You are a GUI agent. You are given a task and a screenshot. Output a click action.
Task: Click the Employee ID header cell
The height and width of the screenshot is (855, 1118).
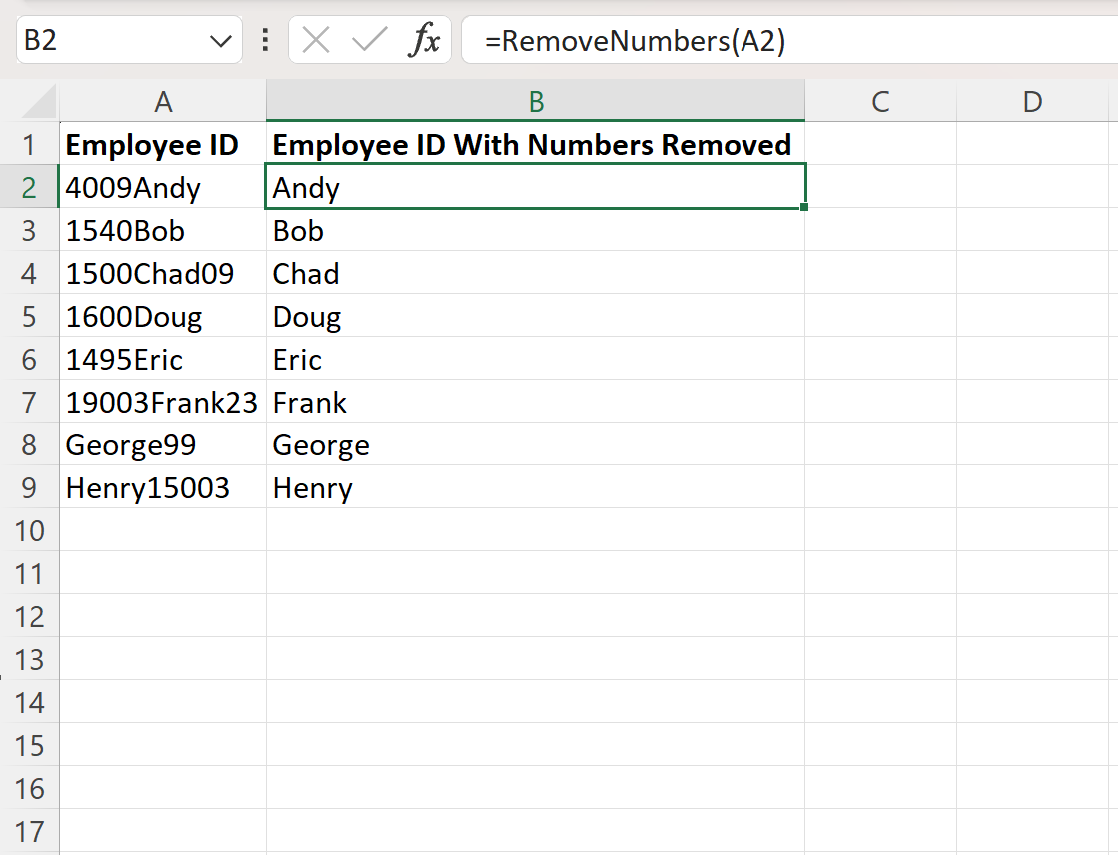[x=162, y=144]
